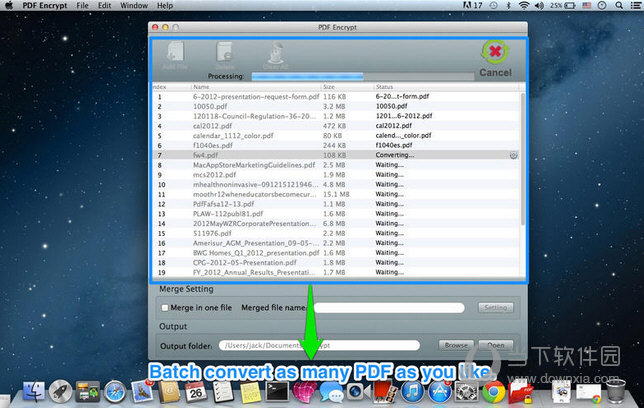Open Reminders checklist icon in dock
Viewport: 644px width, 408px height.
click(x=223, y=391)
